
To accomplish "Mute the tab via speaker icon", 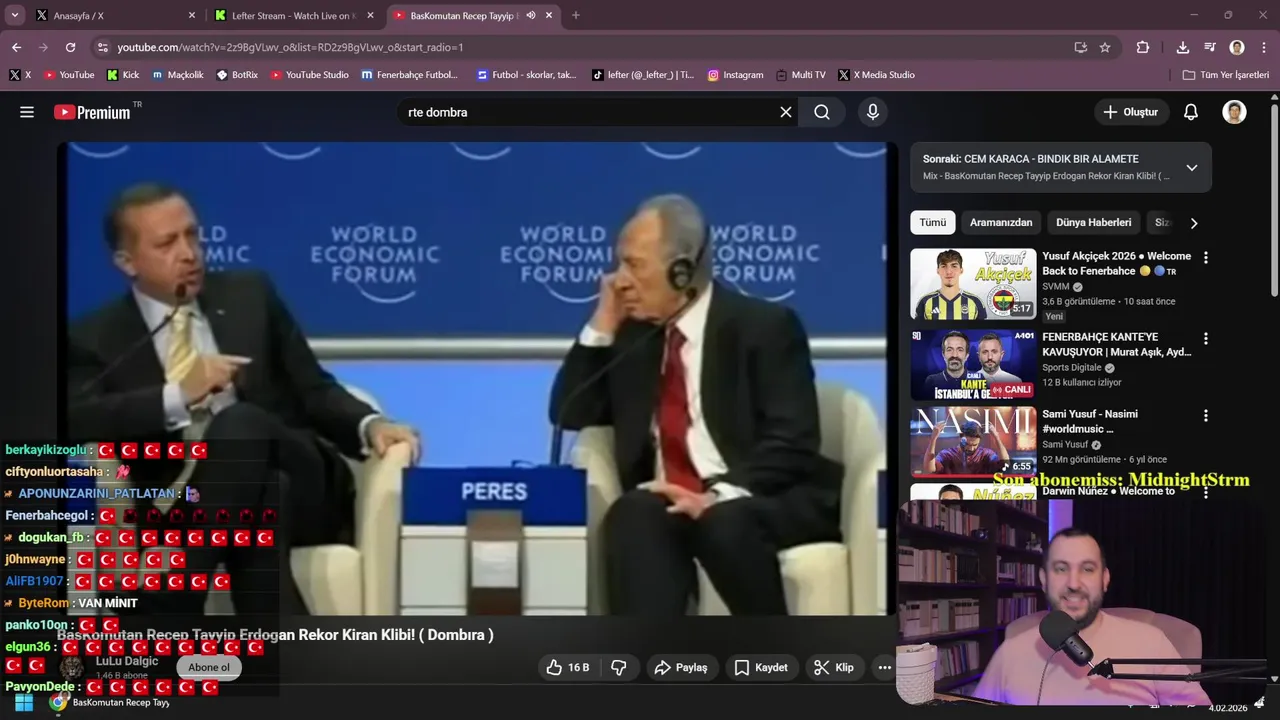I will 531,15.
